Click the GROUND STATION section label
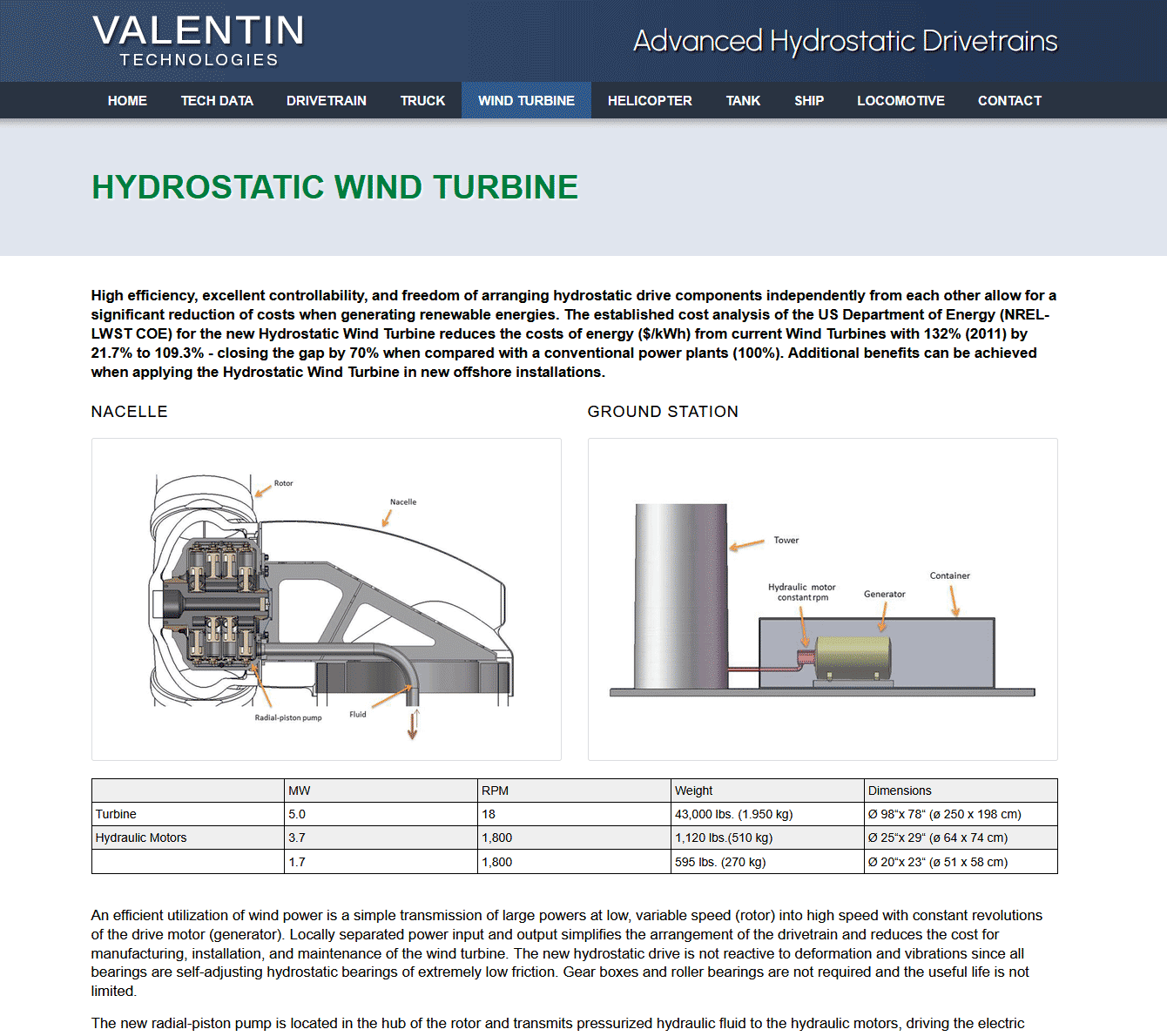The width and height of the screenshot is (1167, 1036). (x=663, y=412)
